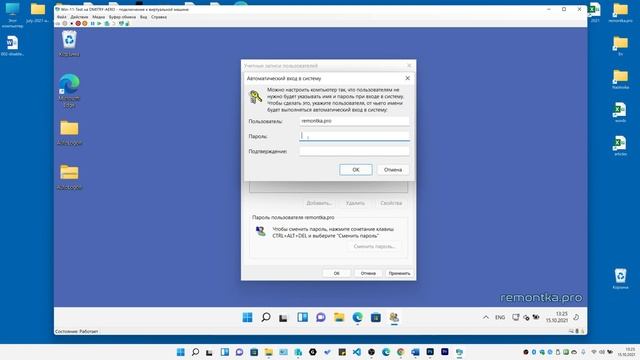
Task: Click OK at the bottom of User Accounts window
Action: click(336, 273)
